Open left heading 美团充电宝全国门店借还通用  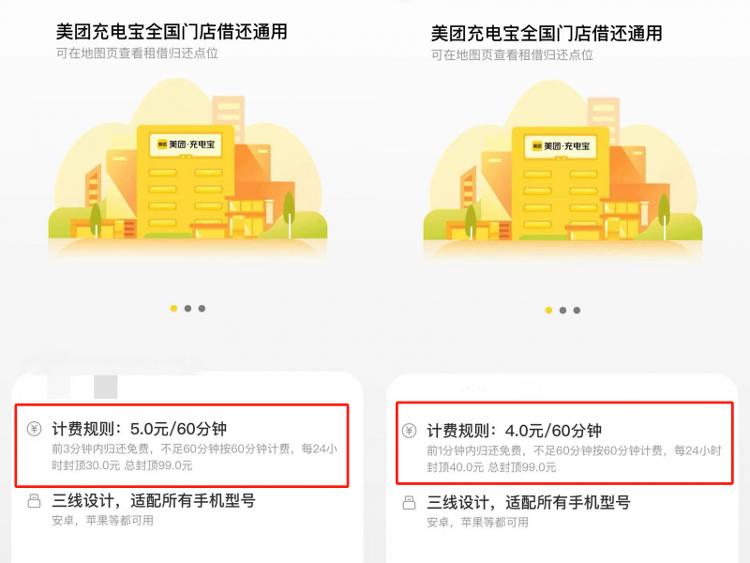tap(172, 32)
